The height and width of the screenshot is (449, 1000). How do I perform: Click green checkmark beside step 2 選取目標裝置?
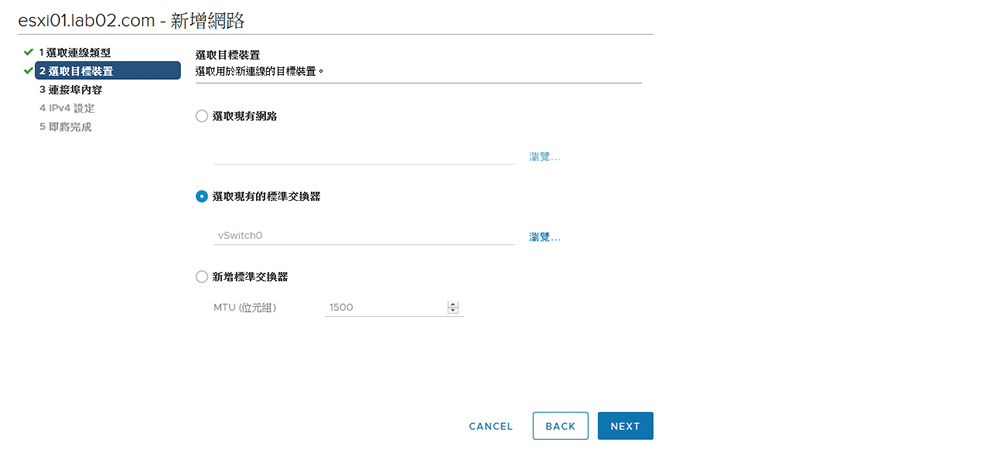(27, 70)
